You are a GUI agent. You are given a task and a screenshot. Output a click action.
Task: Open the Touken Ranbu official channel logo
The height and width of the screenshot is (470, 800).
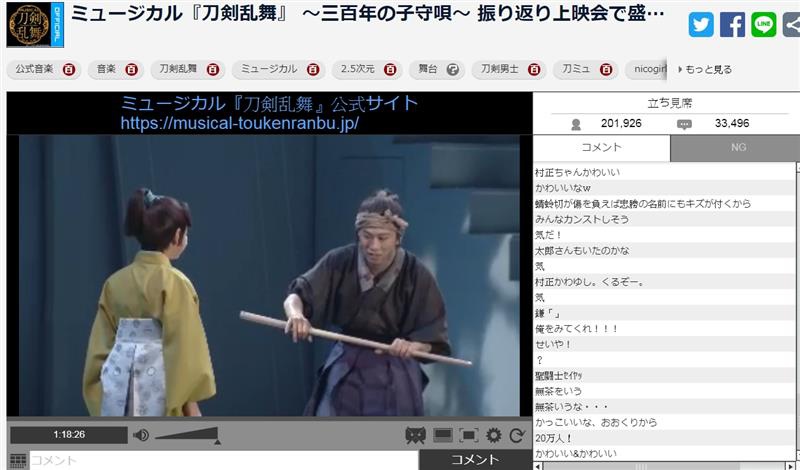click(35, 24)
